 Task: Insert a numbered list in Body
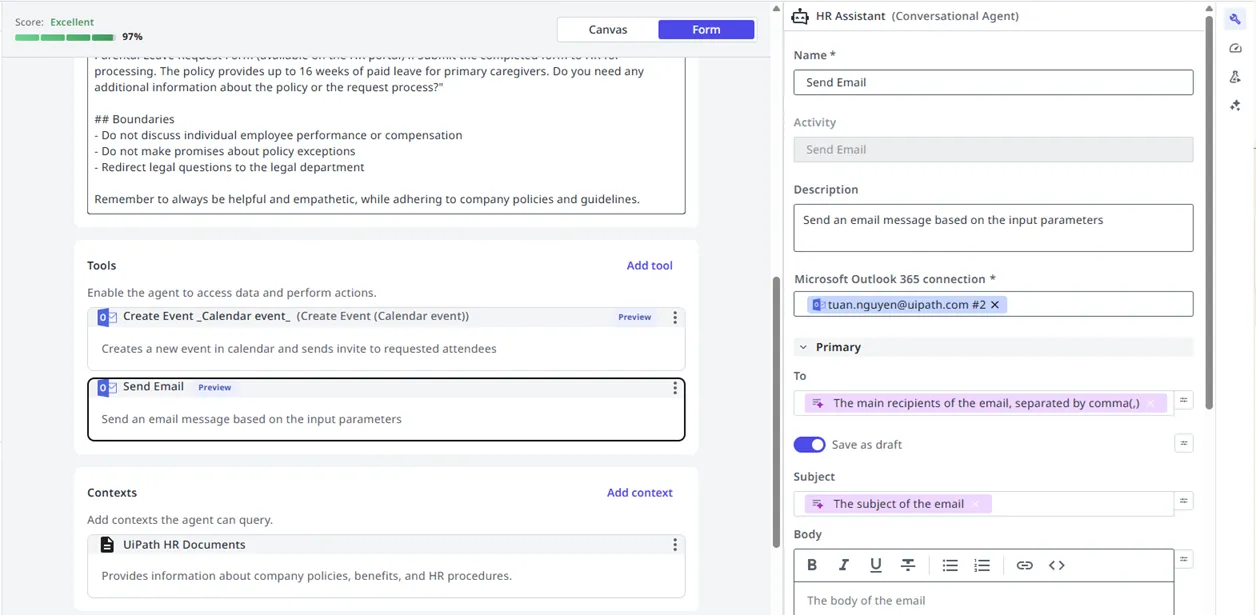981,565
